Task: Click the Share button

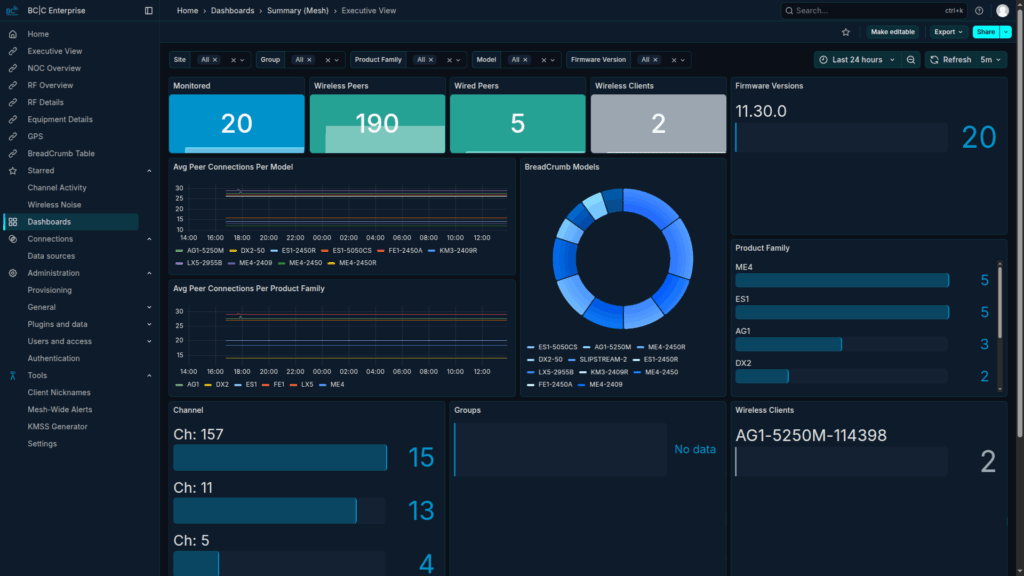Action: (x=986, y=31)
